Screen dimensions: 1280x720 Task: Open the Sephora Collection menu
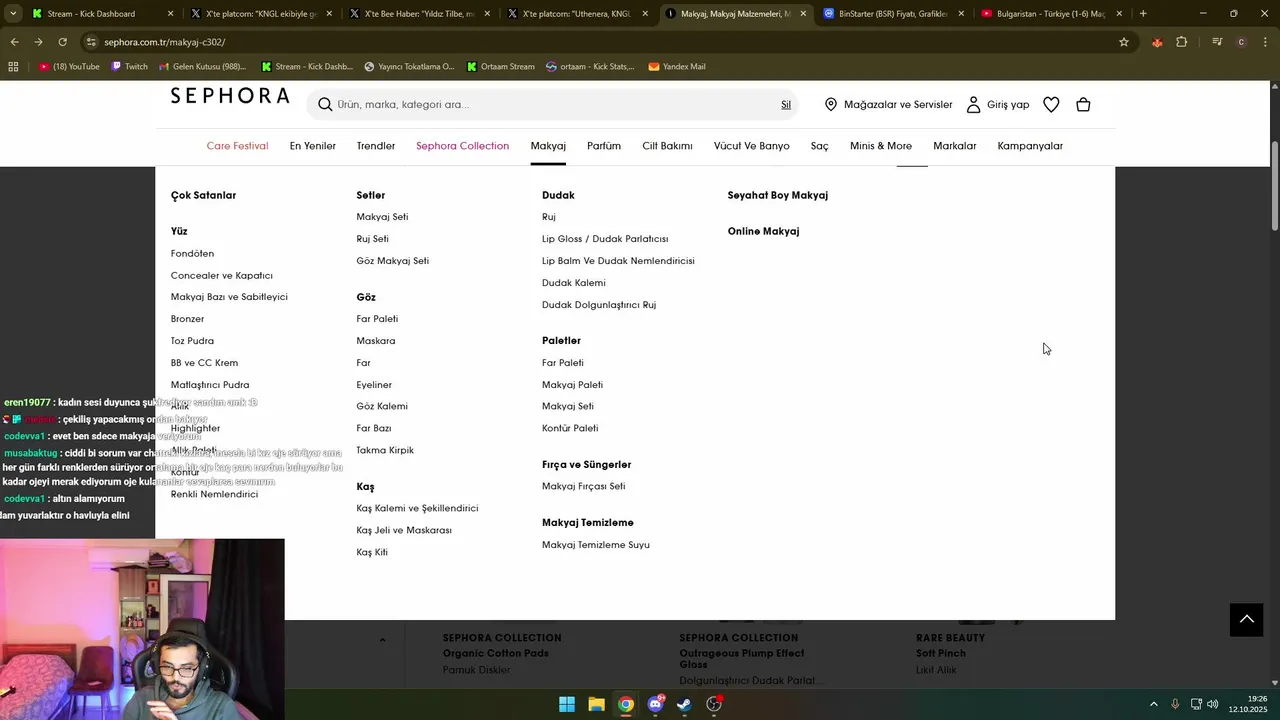coord(462,146)
